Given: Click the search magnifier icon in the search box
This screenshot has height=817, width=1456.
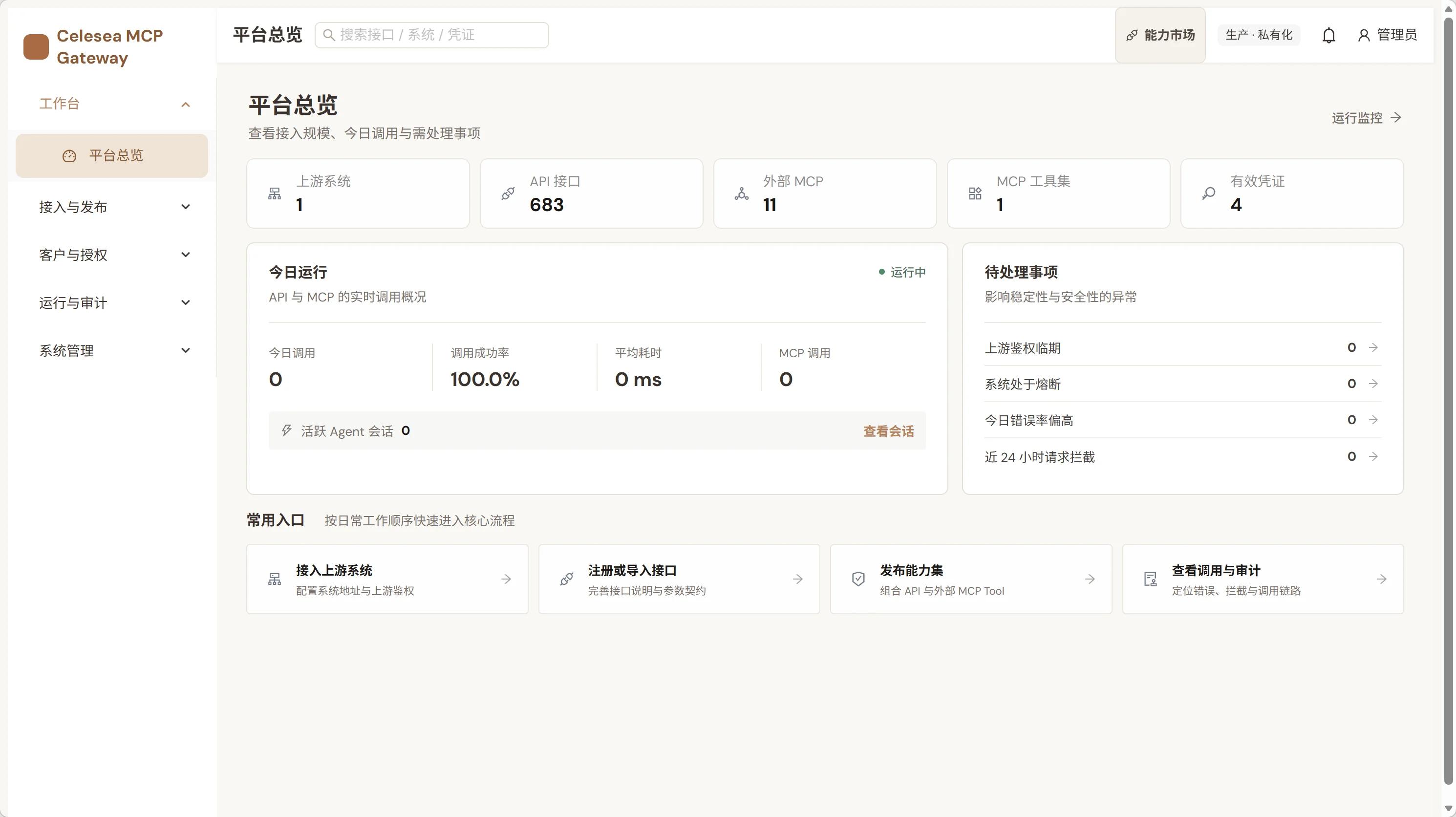Looking at the screenshot, I should [328, 35].
